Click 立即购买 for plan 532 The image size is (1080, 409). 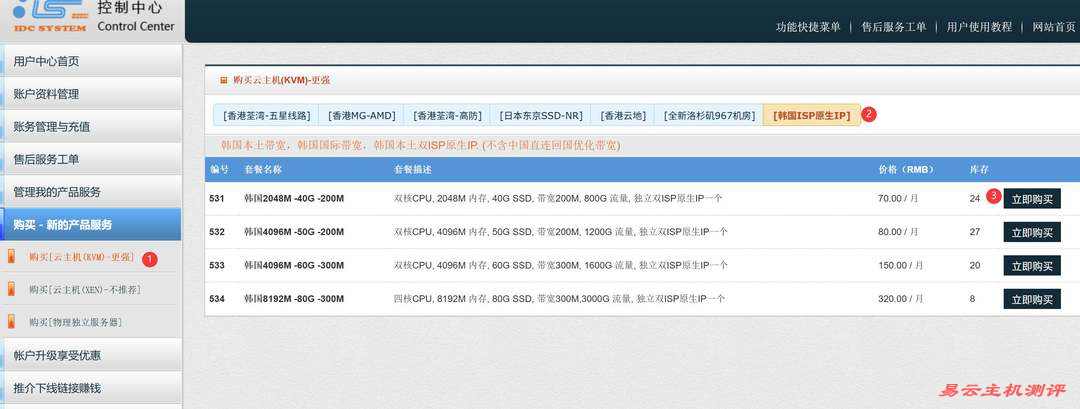[1032, 232]
